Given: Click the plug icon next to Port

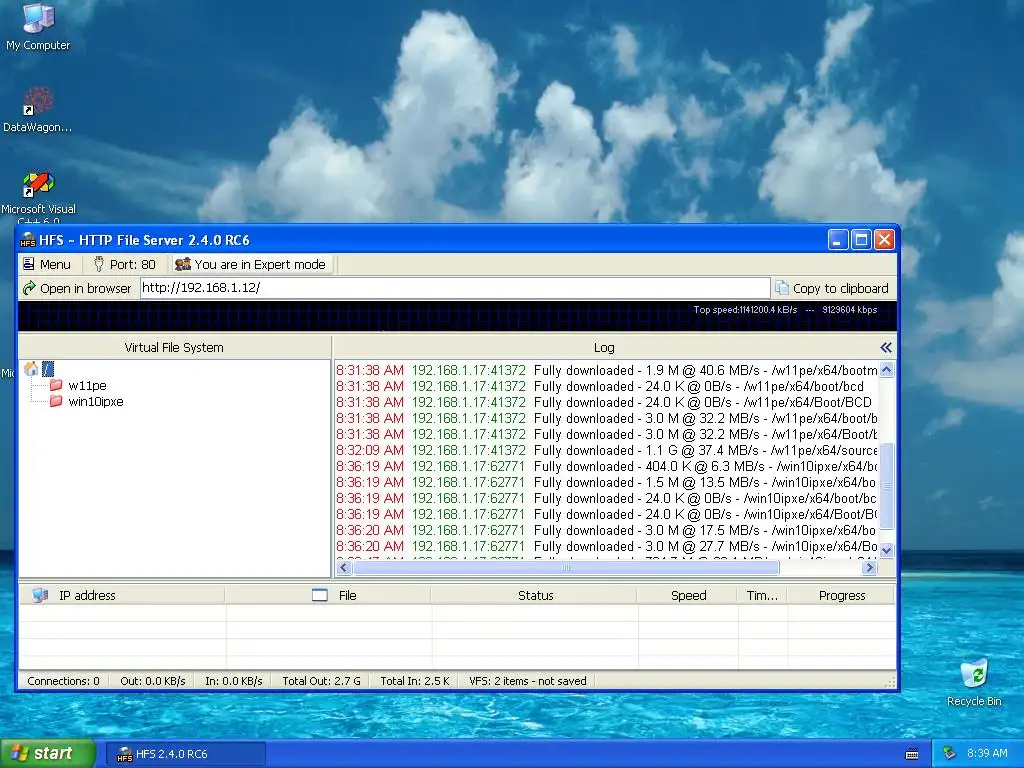Looking at the screenshot, I should pos(99,264).
